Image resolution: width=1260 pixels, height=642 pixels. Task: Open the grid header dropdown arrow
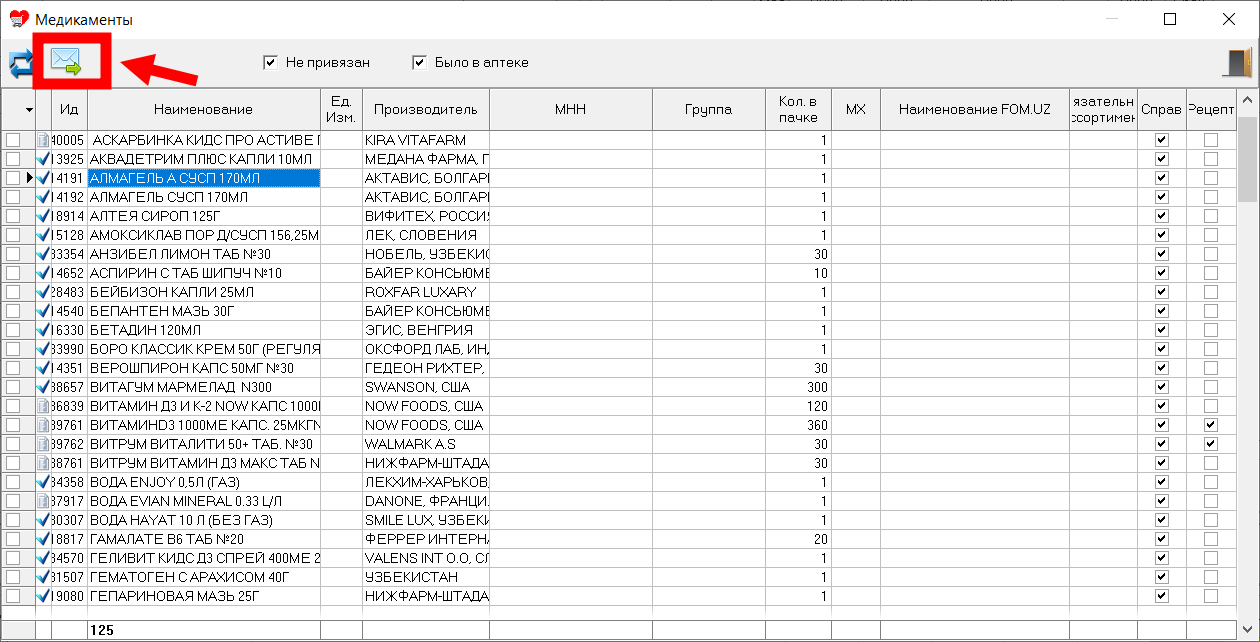click(29, 110)
